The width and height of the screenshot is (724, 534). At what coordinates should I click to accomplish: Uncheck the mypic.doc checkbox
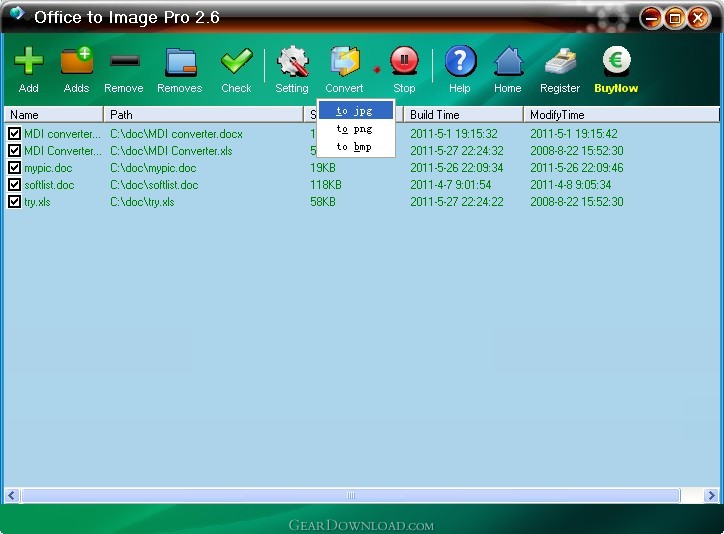click(14, 168)
